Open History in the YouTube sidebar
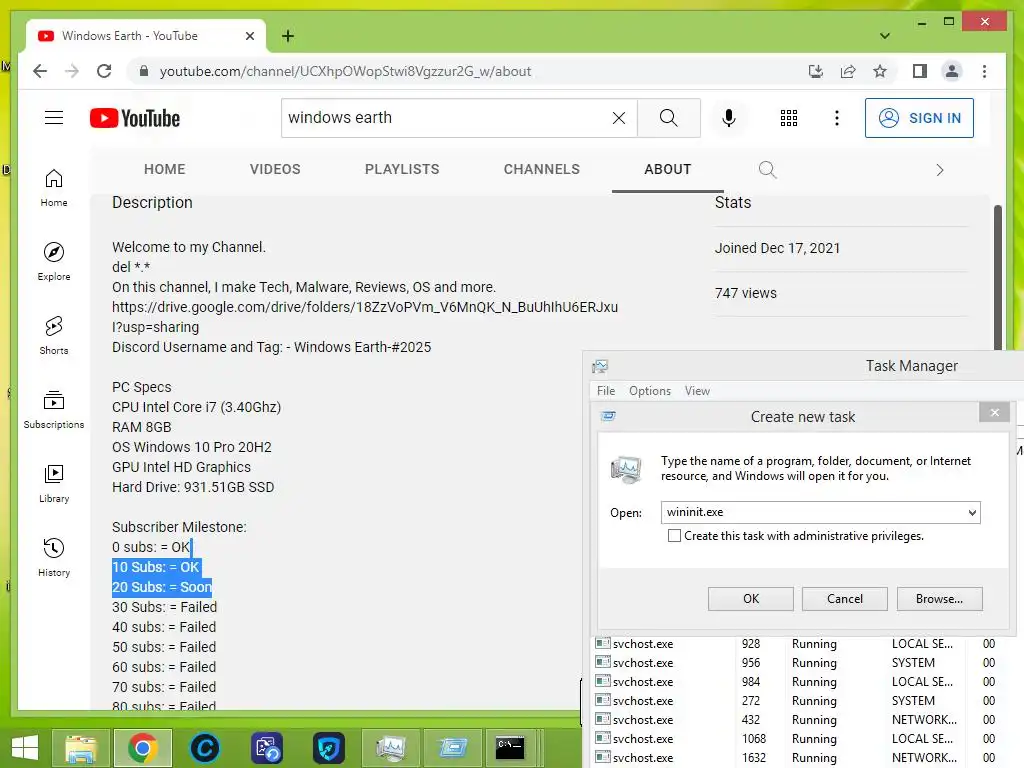This screenshot has height=768, width=1024. [54, 557]
